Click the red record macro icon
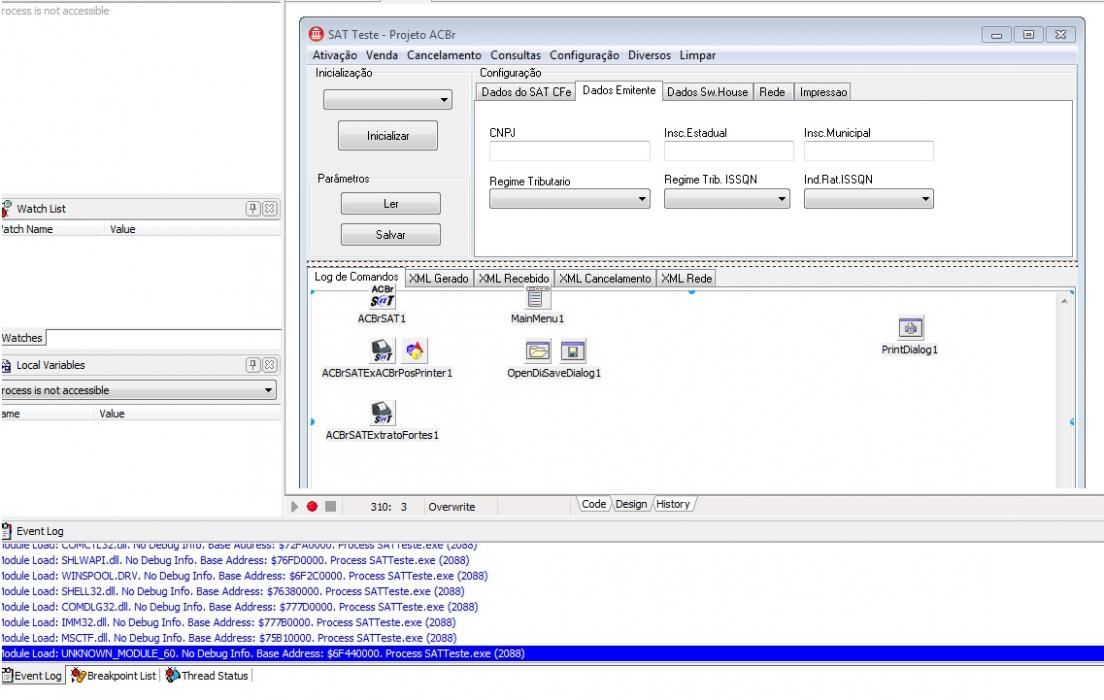1104x700 pixels. [x=312, y=506]
